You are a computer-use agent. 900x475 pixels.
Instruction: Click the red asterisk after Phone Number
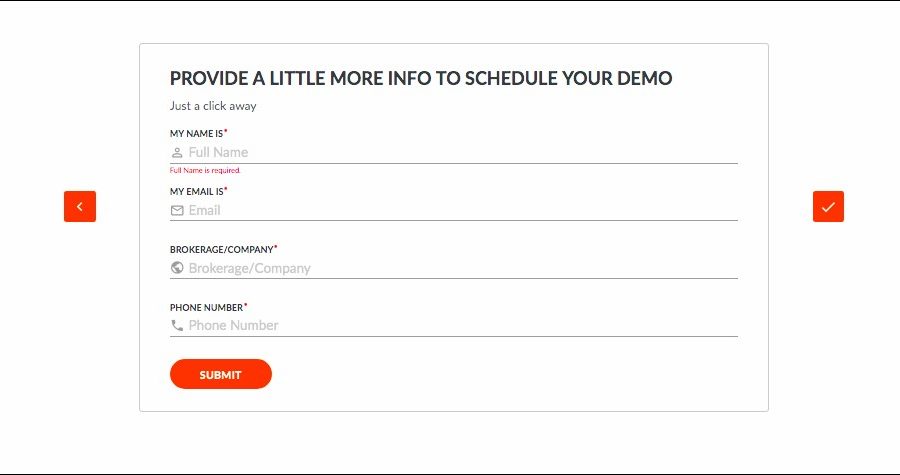[x=246, y=305]
